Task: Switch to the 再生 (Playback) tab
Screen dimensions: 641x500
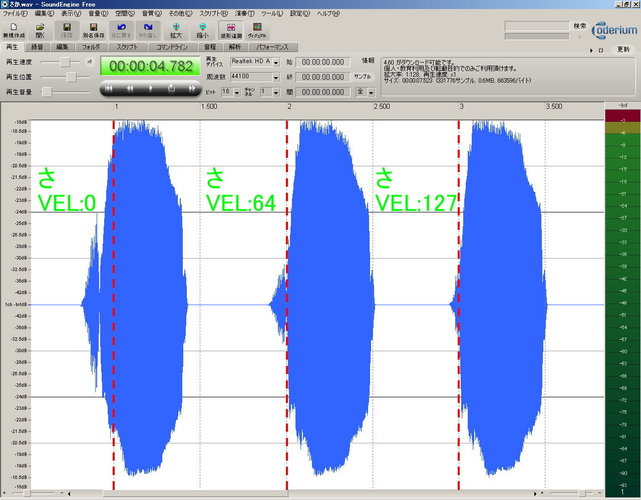Action: [12, 47]
